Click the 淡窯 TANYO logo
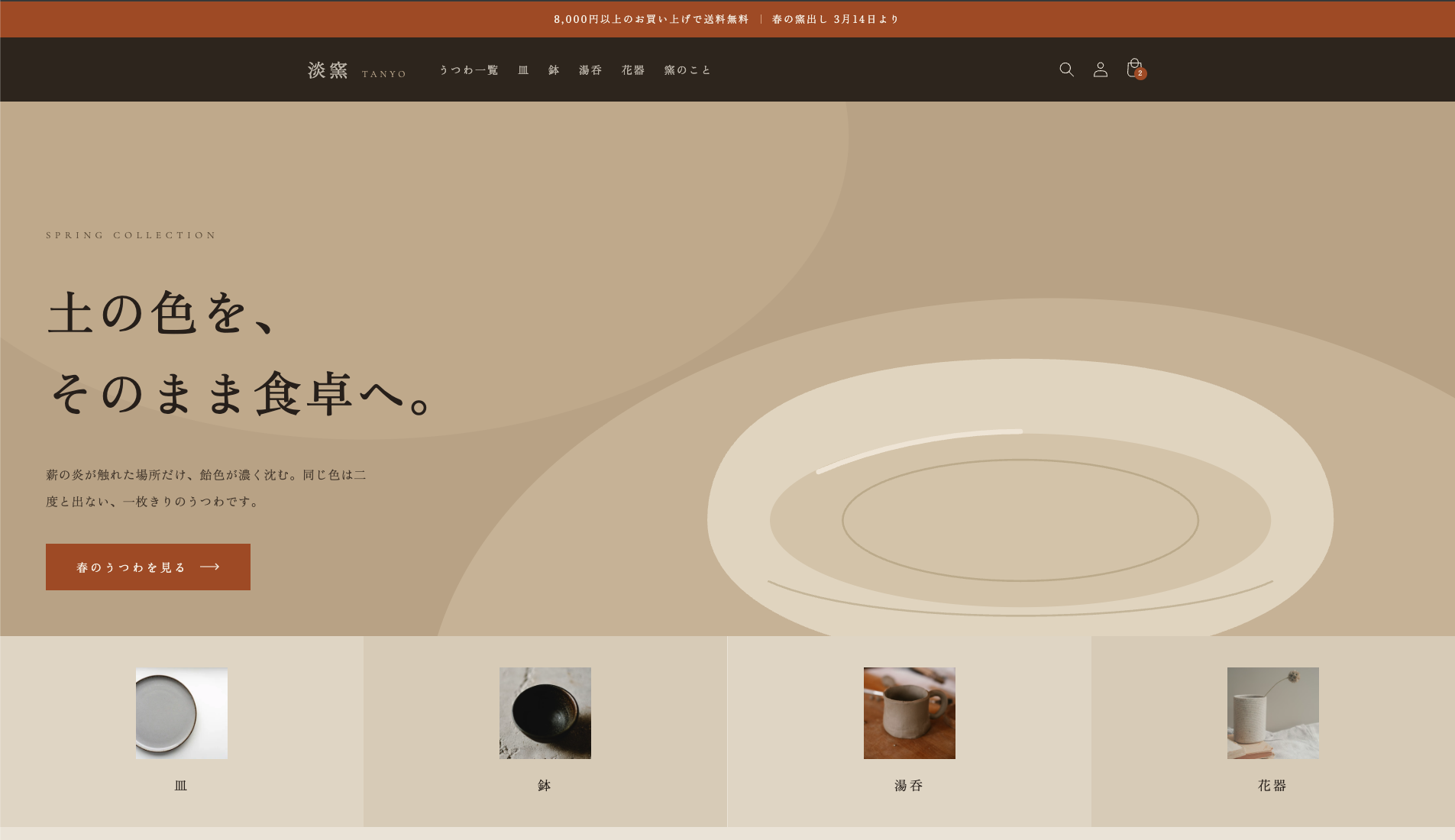 click(357, 70)
